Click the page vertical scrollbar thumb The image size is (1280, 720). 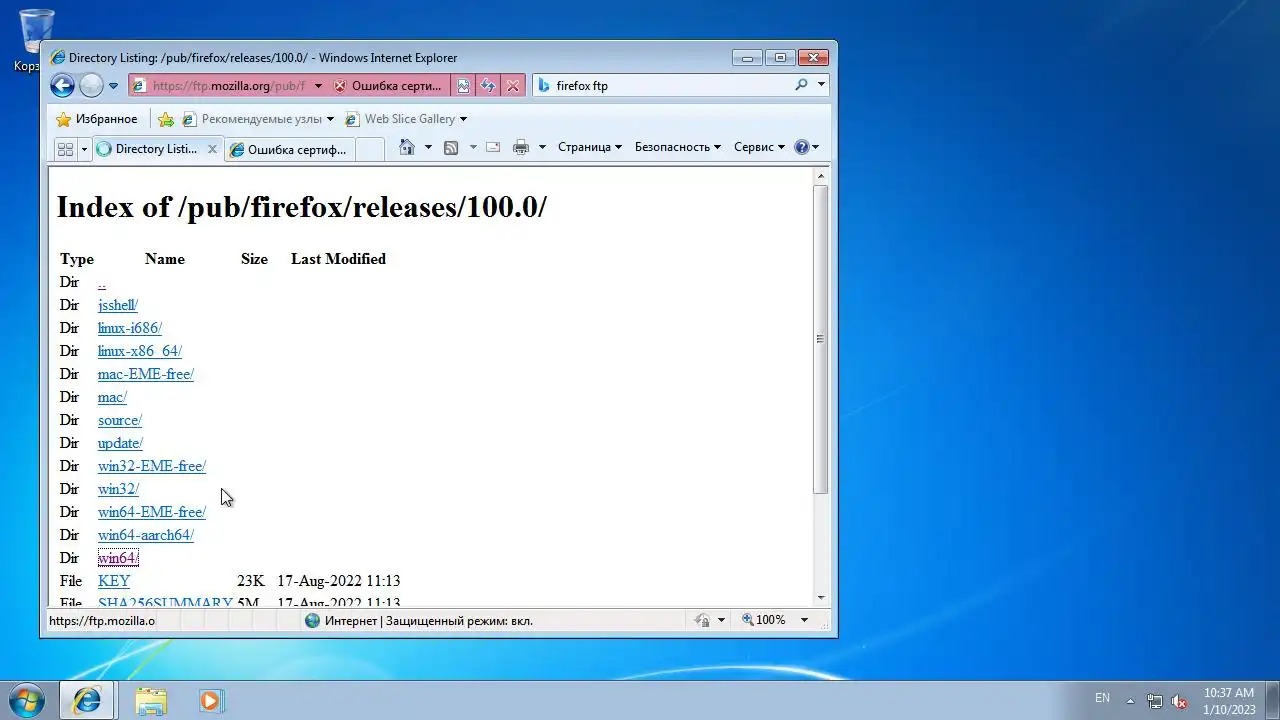pyautogui.click(x=820, y=339)
